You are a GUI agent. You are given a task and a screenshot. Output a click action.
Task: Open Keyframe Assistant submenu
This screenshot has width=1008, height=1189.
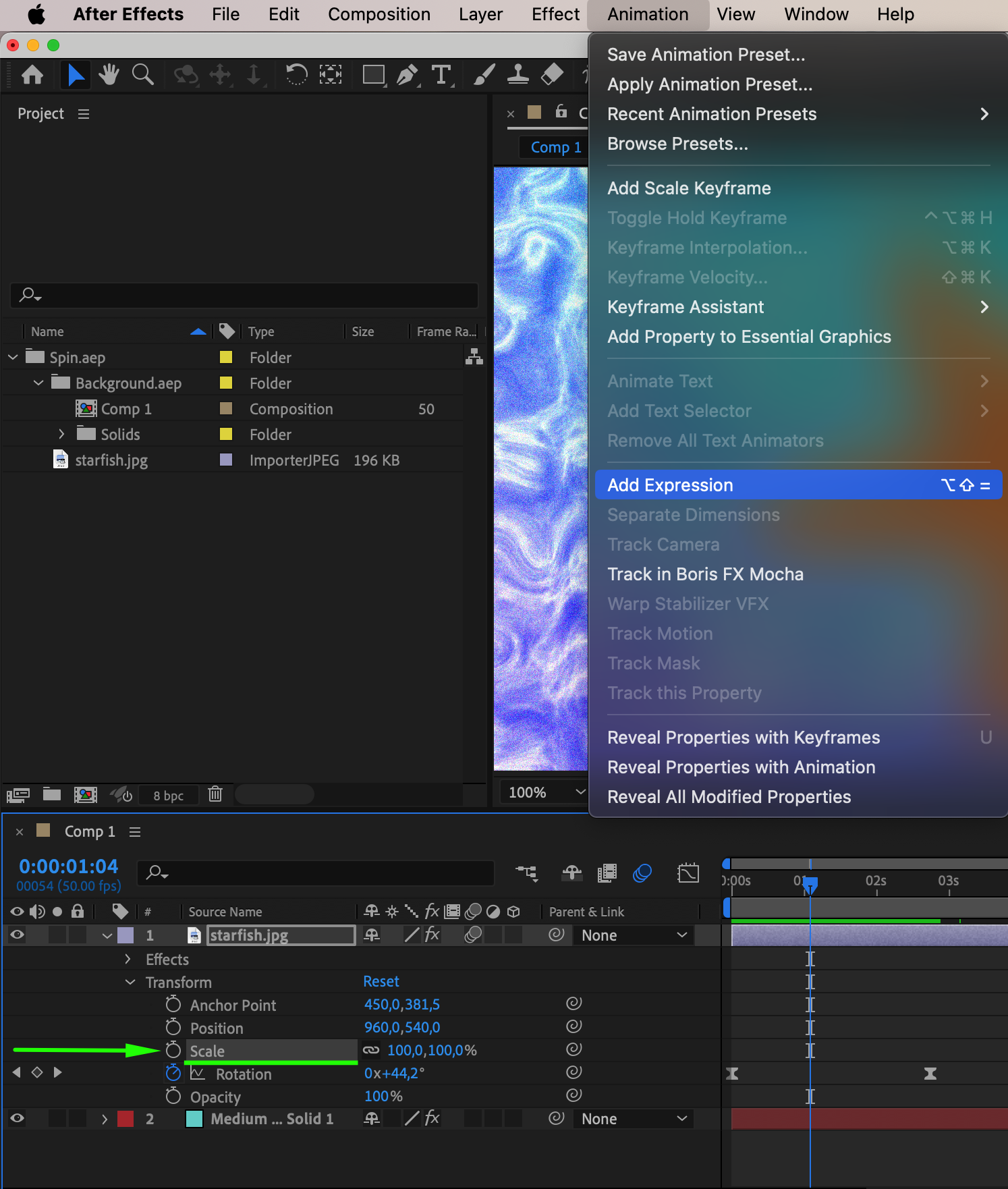point(798,307)
